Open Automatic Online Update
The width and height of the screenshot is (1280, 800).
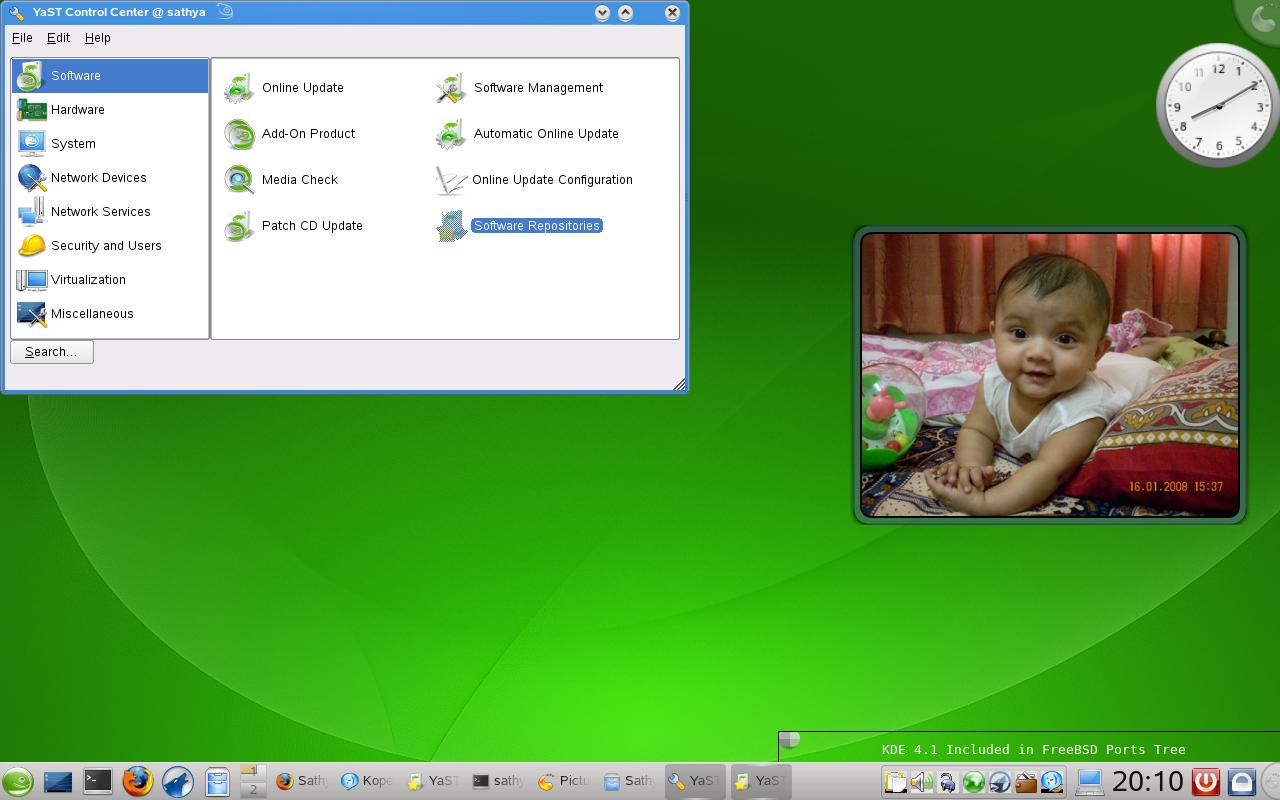pos(528,134)
